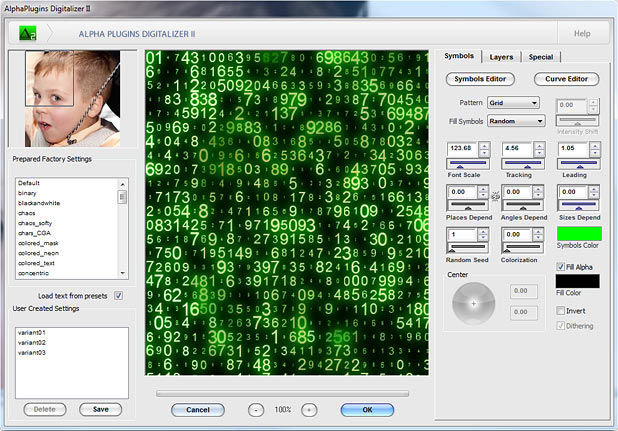Select colored_neon in factory settings list
The width and height of the screenshot is (618, 431).
pos(36,254)
